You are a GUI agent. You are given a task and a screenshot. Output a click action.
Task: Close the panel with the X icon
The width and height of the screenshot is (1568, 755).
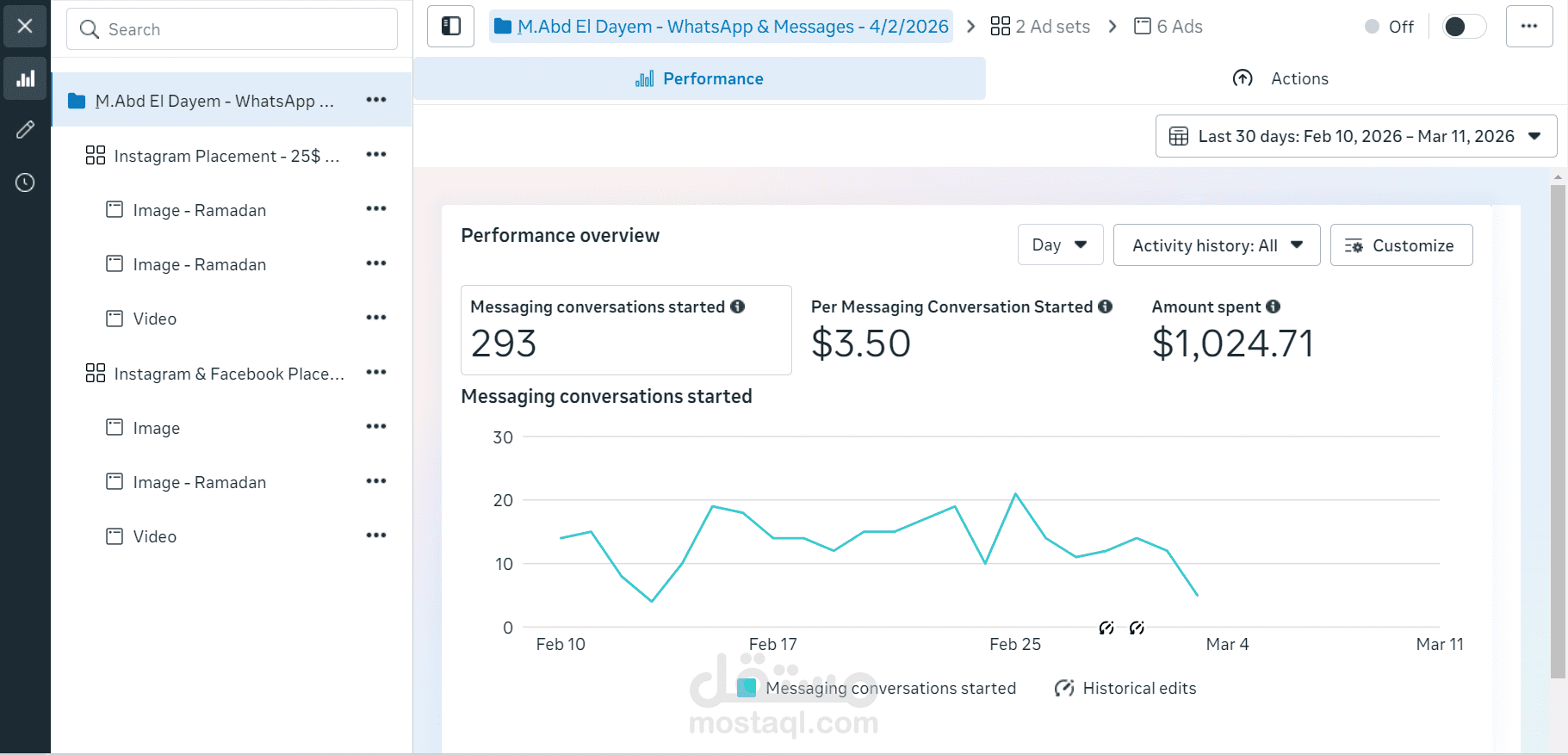26,27
